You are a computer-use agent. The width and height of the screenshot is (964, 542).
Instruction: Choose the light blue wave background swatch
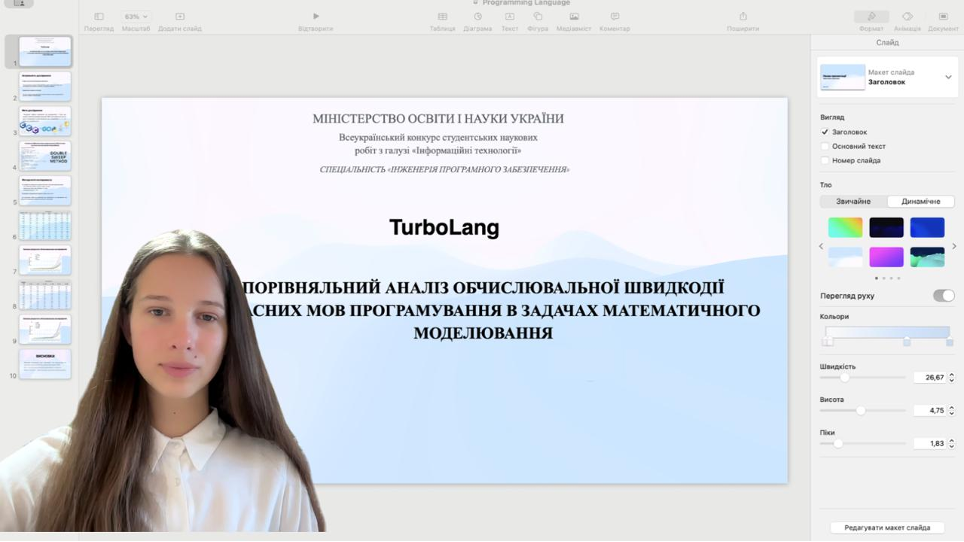click(845, 257)
